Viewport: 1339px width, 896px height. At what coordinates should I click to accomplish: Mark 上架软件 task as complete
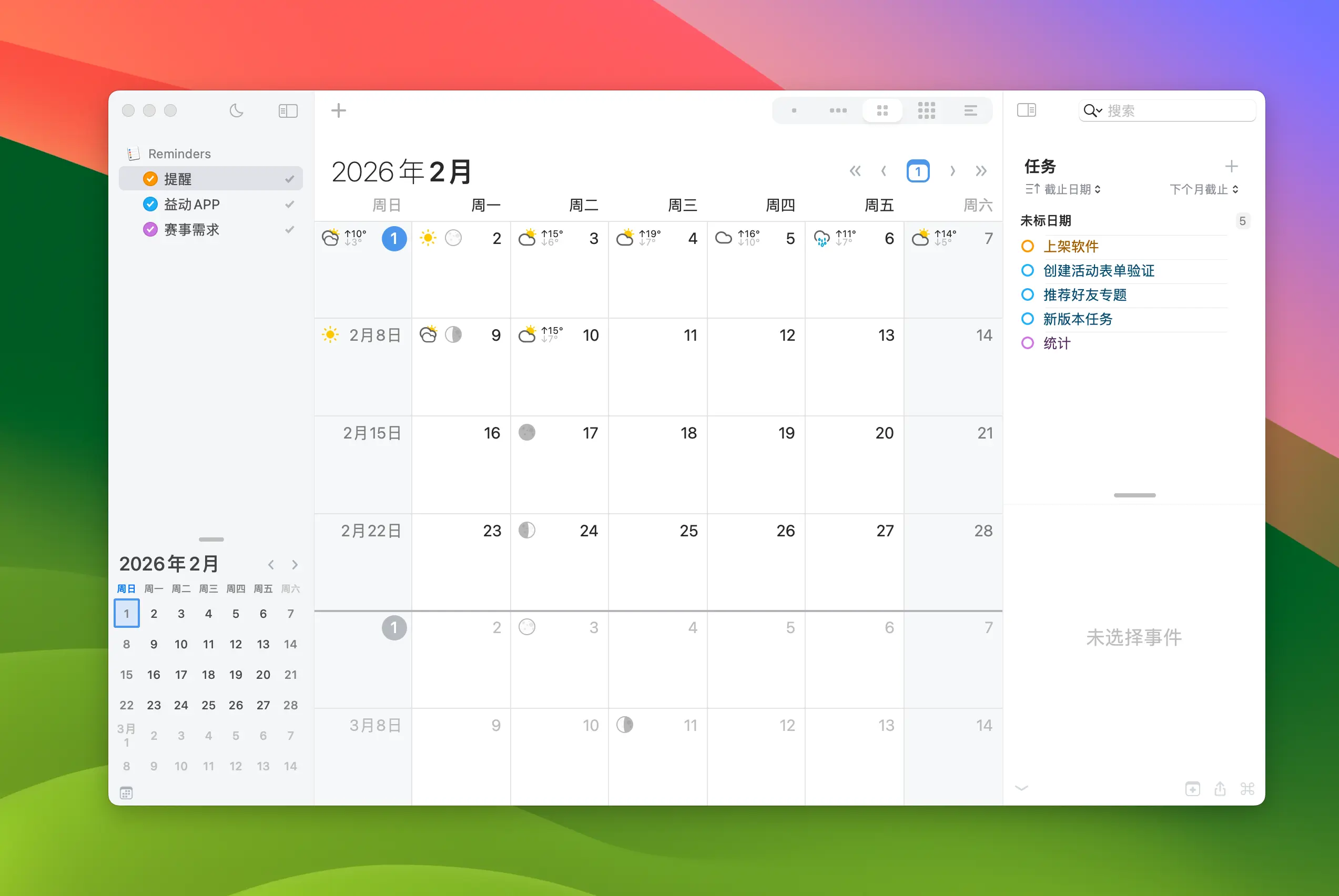pos(1027,246)
